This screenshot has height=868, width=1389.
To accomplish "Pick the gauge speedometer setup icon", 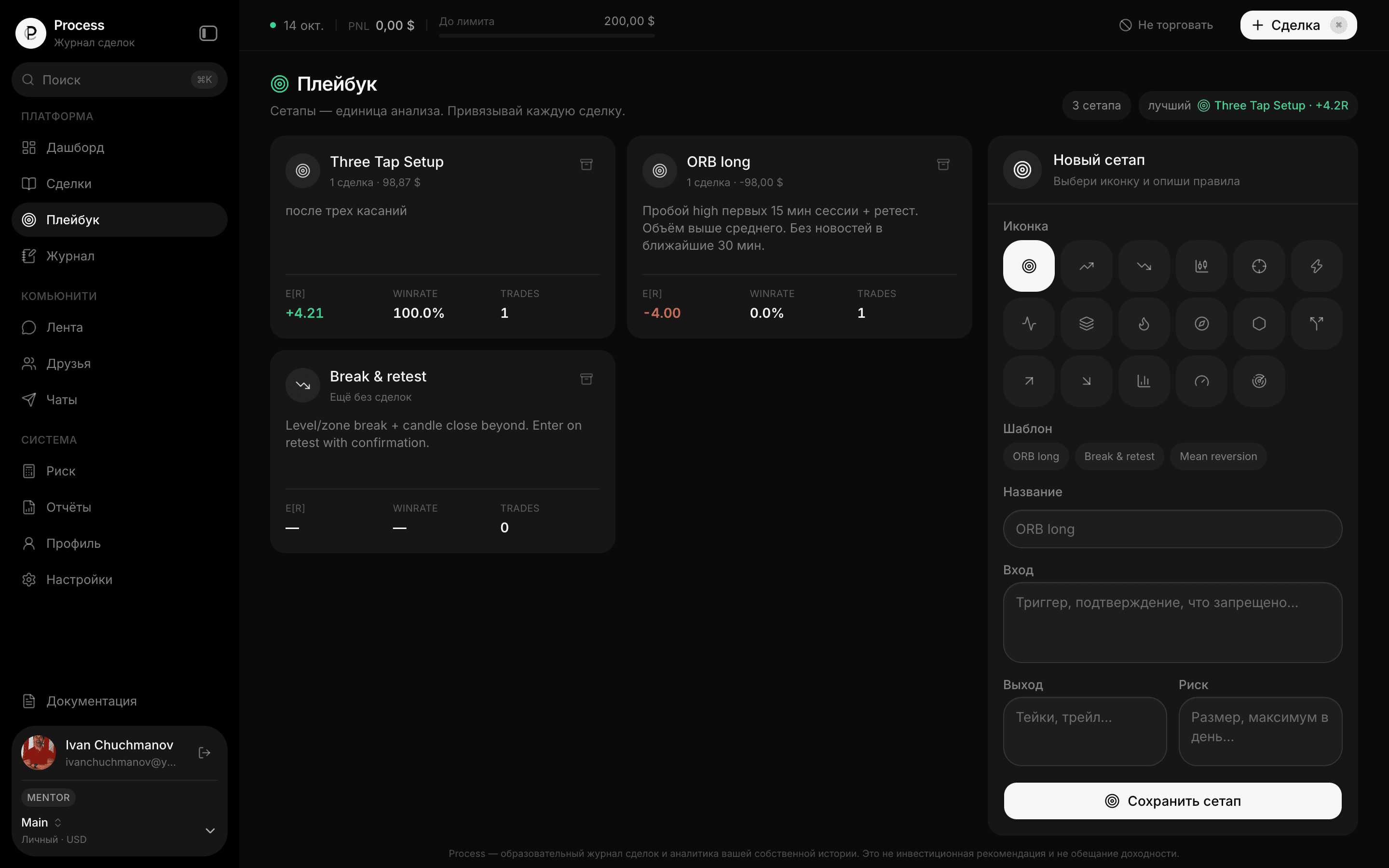I will click(x=1201, y=381).
